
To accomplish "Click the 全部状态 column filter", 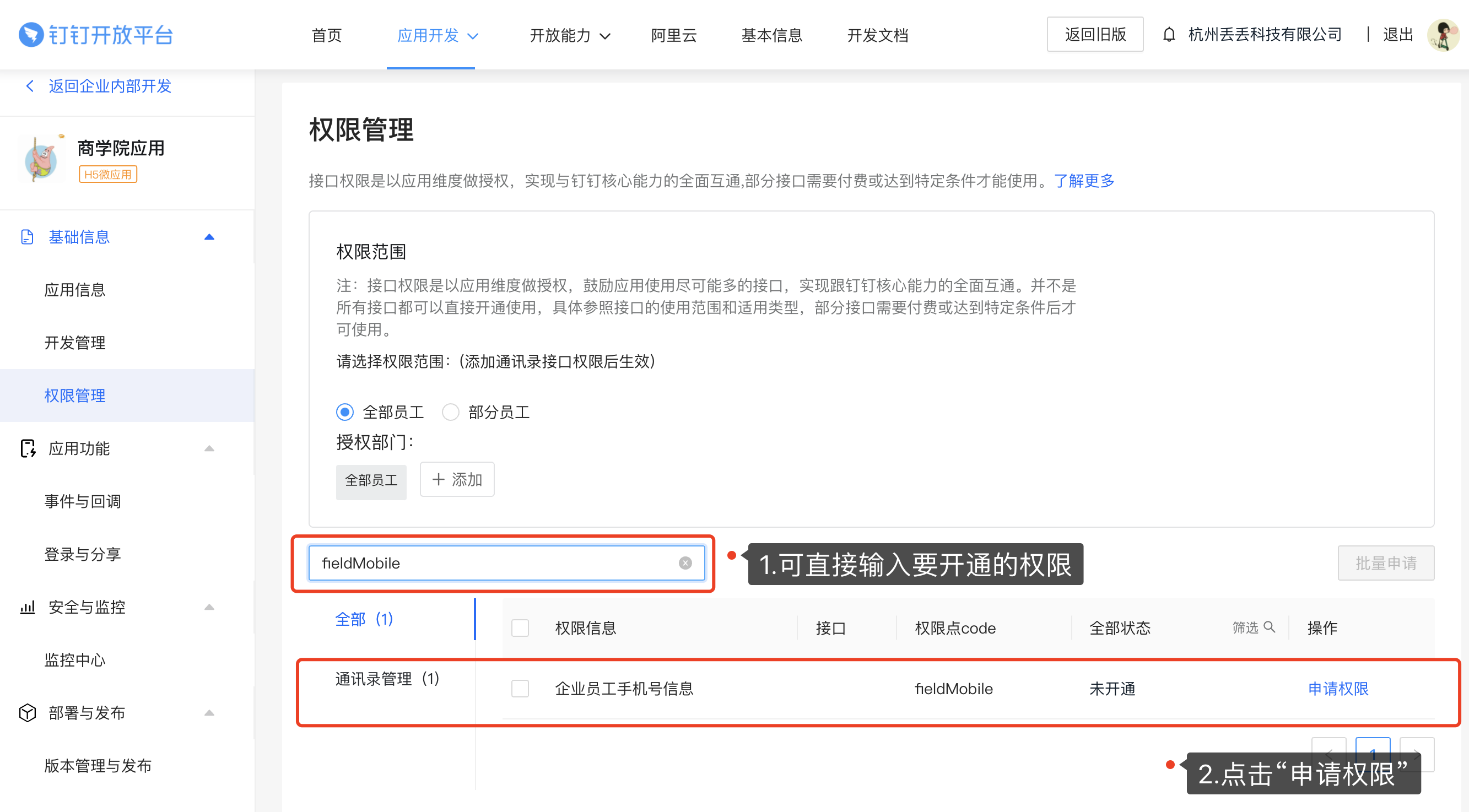I will [x=1120, y=628].
